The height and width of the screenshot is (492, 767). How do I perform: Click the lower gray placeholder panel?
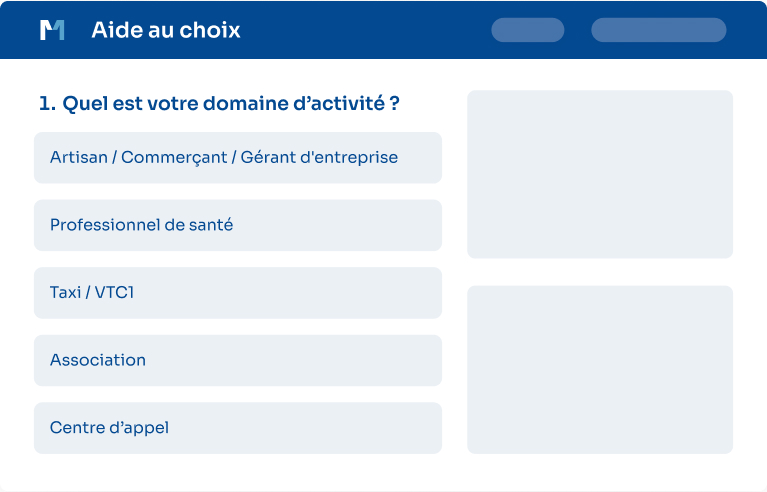[x=600, y=370]
